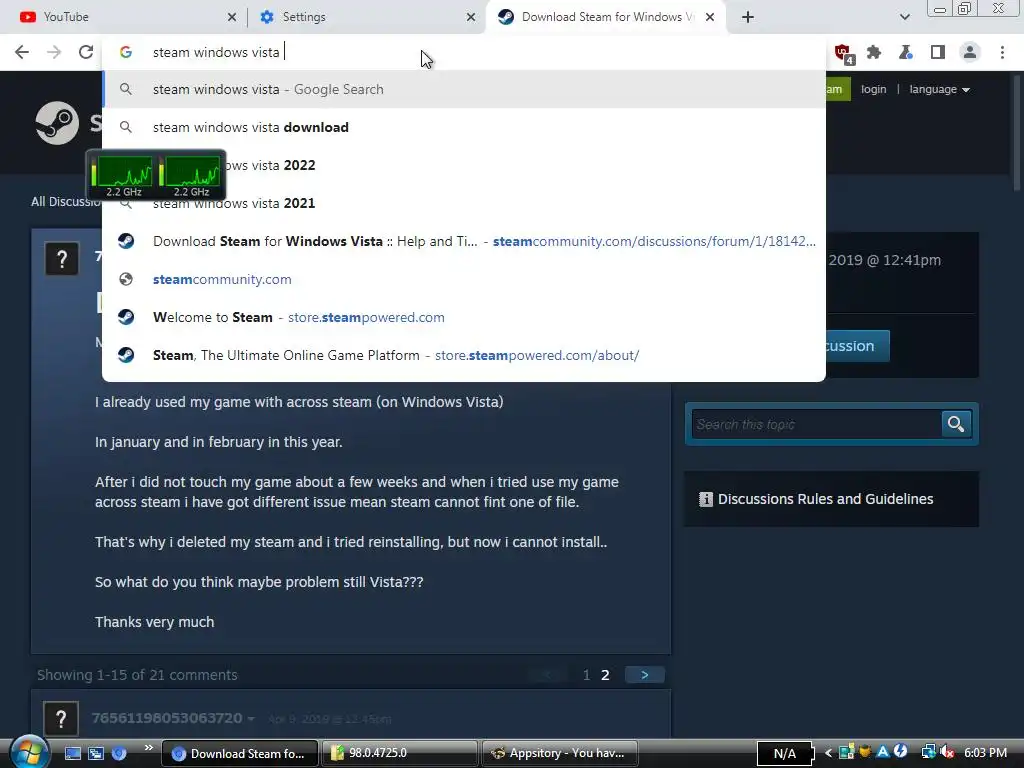The width and height of the screenshot is (1024, 768).
Task: Click the Chrome Labs flask icon
Action: [x=906, y=52]
